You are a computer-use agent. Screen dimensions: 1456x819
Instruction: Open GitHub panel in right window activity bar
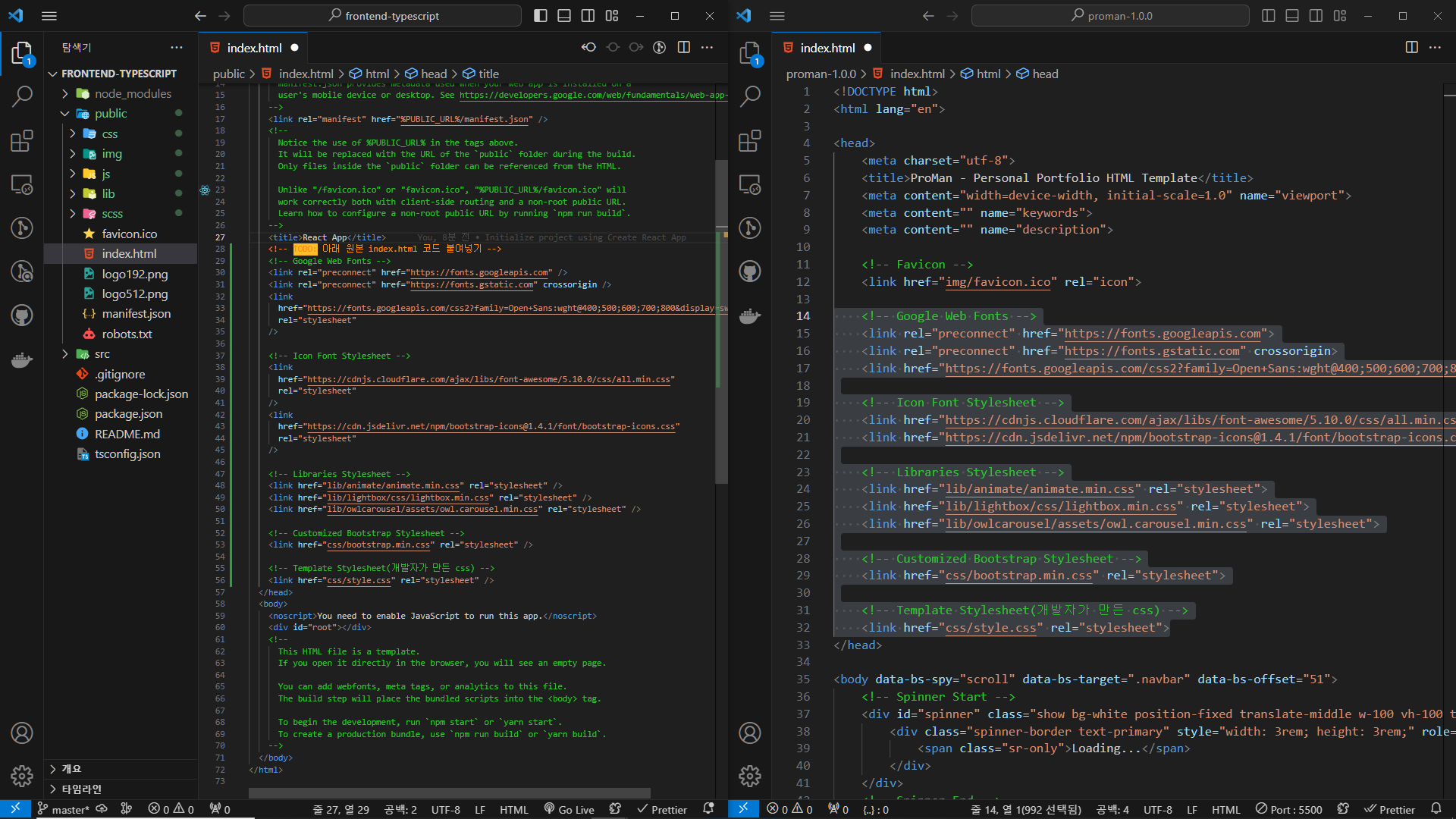749,271
